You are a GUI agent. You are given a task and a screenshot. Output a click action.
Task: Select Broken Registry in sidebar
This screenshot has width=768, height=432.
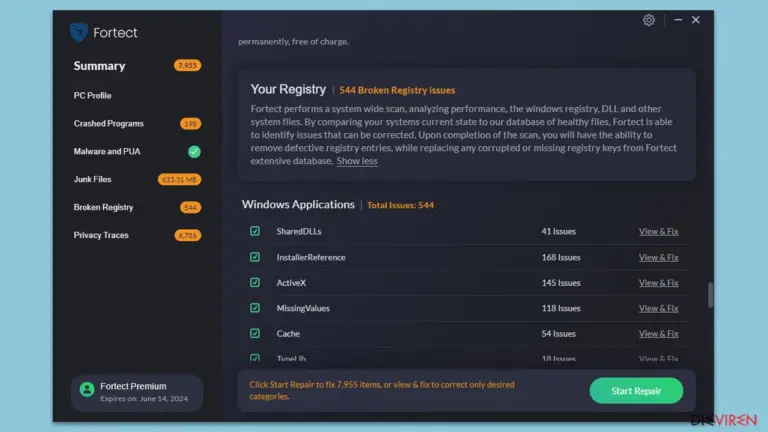103,207
